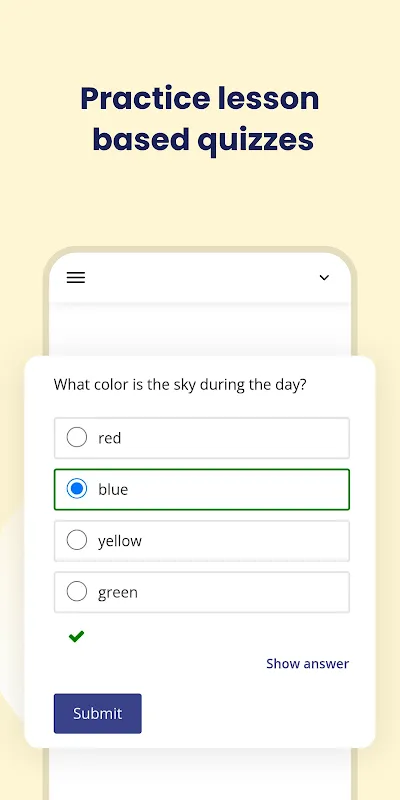Click blank space inside the yellow answer row

245,541
